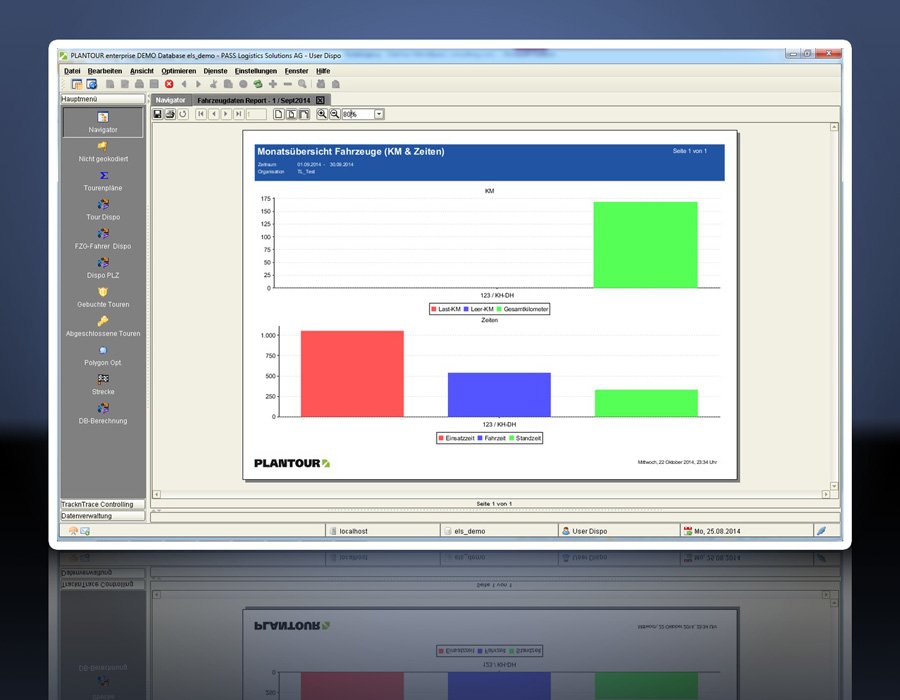Open the zoom percentage dropdown arrow
This screenshot has height=700, width=900.
379,114
